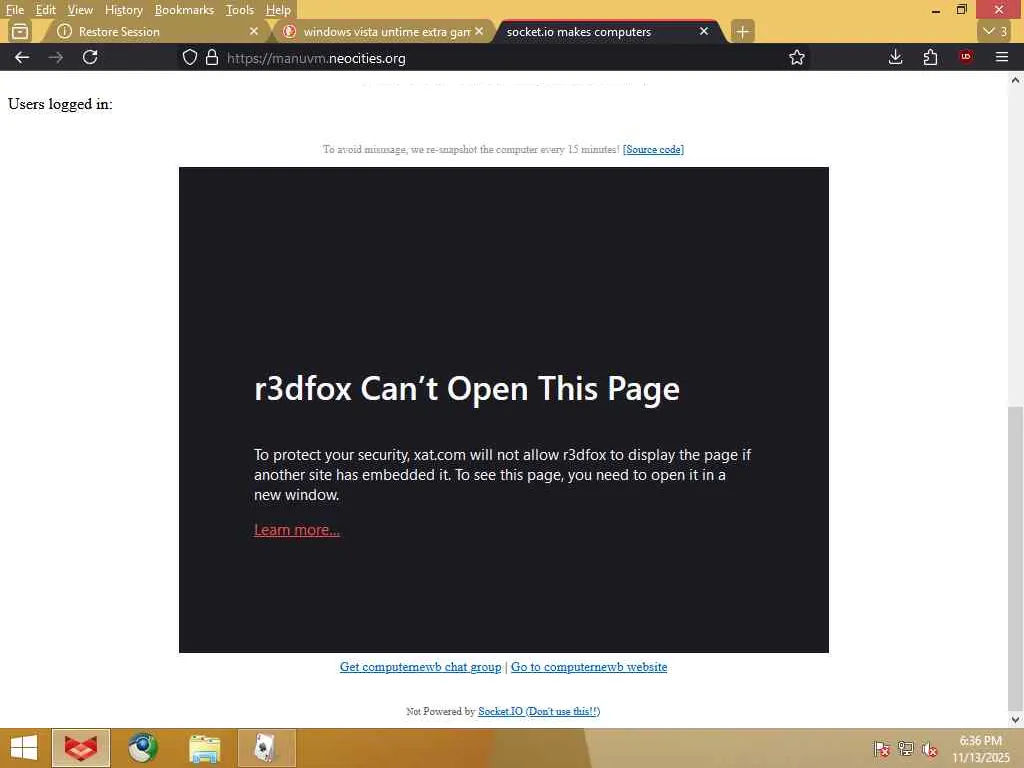Open the extensions puzzle icon

(x=931, y=57)
